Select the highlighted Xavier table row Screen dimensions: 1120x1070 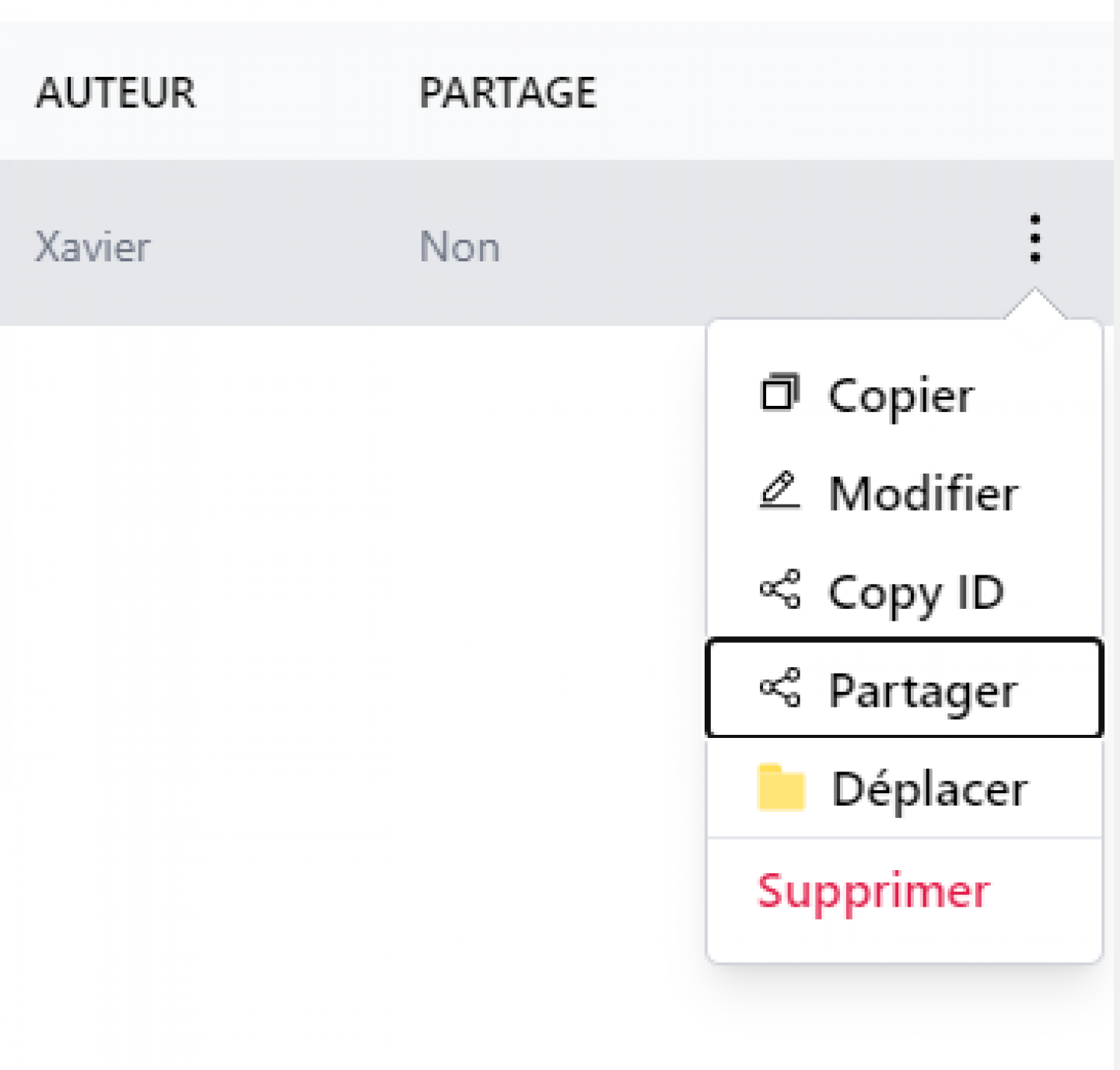(556, 243)
